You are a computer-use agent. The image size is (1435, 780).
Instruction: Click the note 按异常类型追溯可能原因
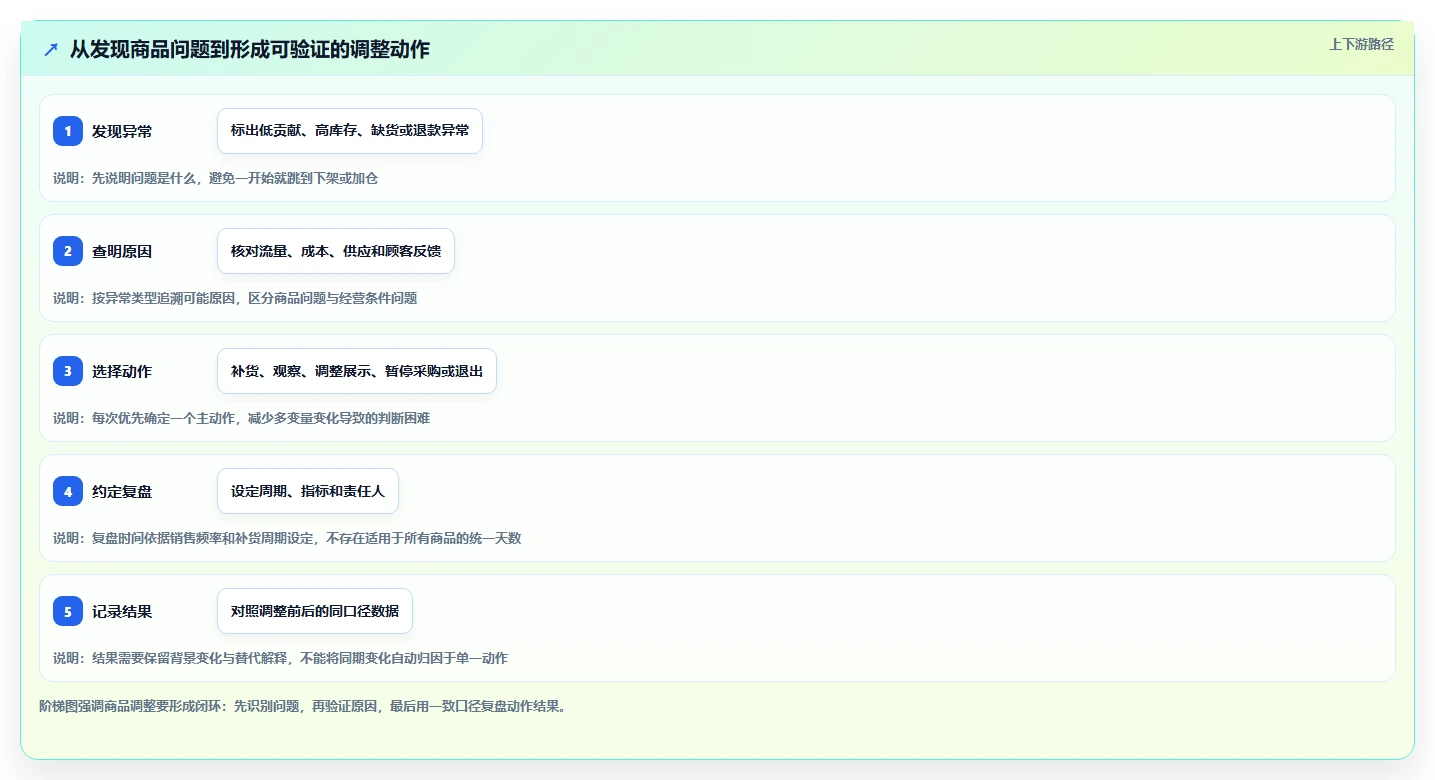tap(164, 298)
